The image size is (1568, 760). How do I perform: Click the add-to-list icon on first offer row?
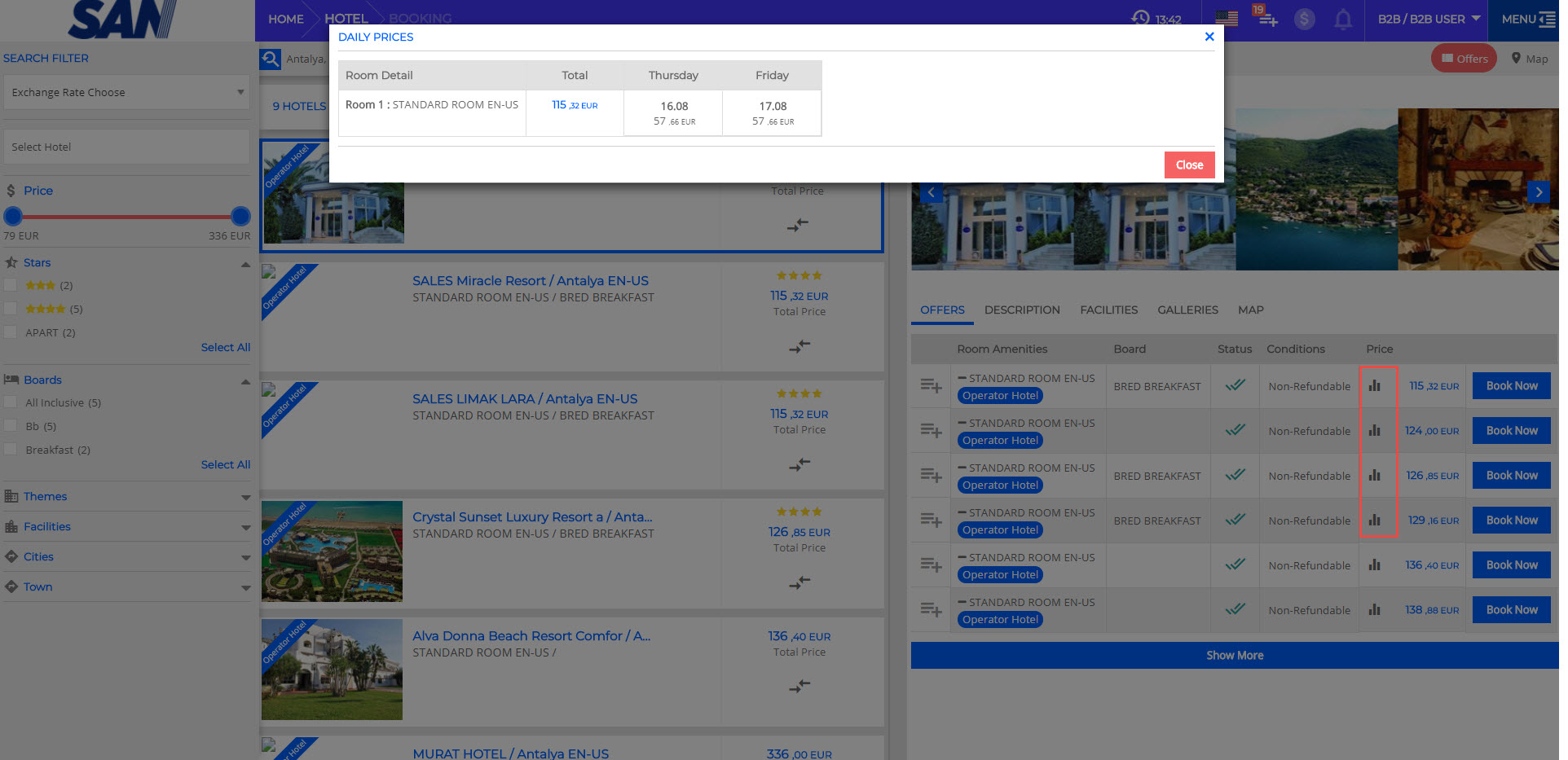pos(931,386)
